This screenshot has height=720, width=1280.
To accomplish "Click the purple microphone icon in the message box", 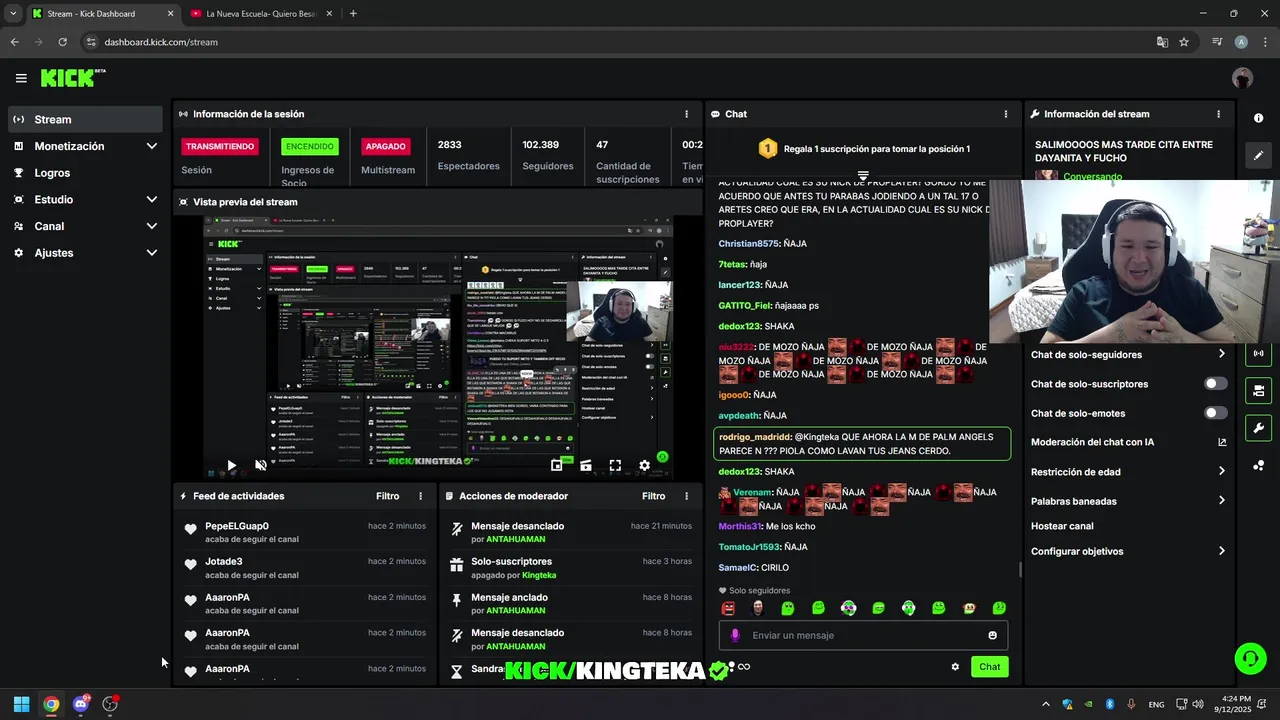I will pyautogui.click(x=735, y=635).
